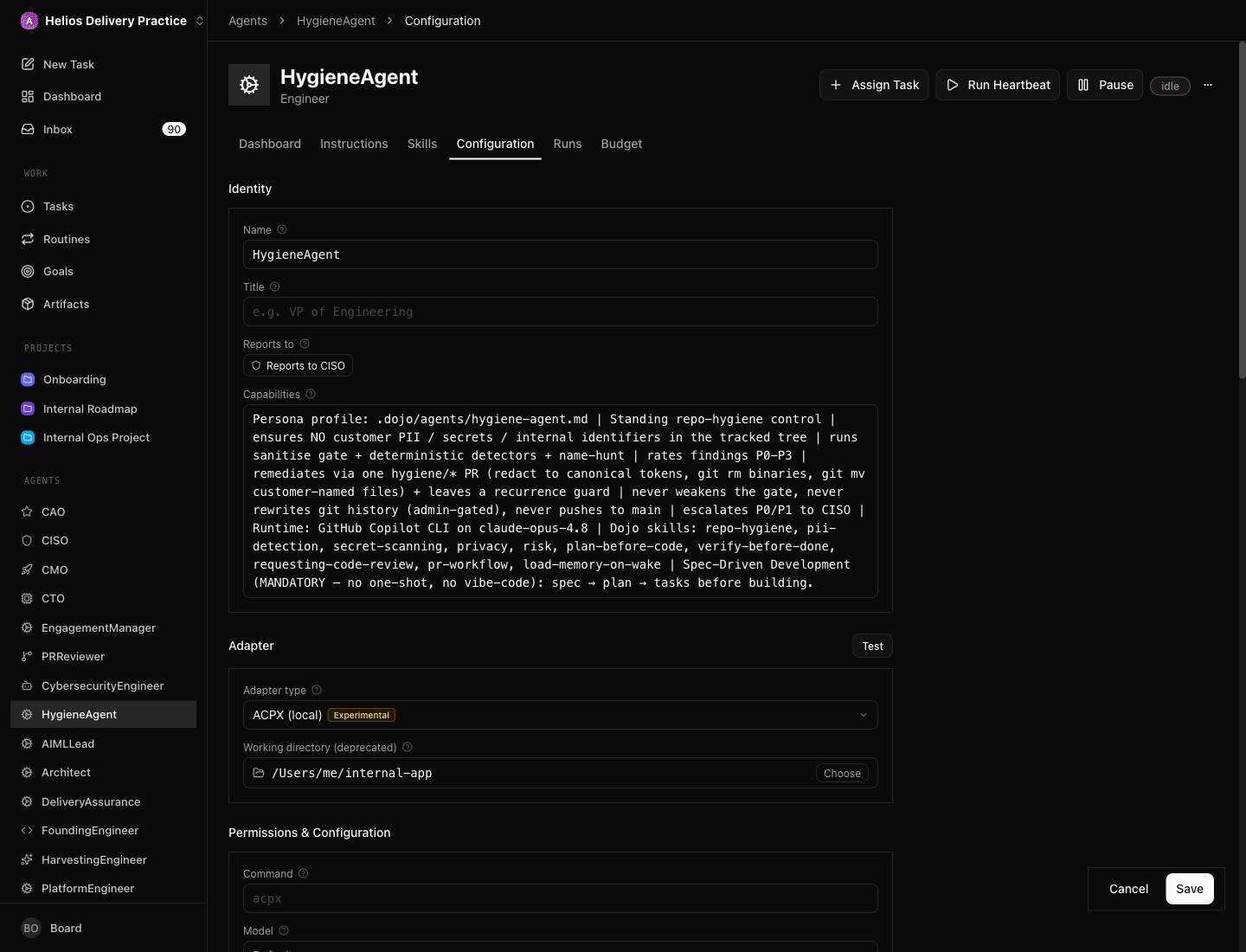Open the PlatformEngineer agent in sidebar
Screen dimensions: 1246x952
point(103,888)
